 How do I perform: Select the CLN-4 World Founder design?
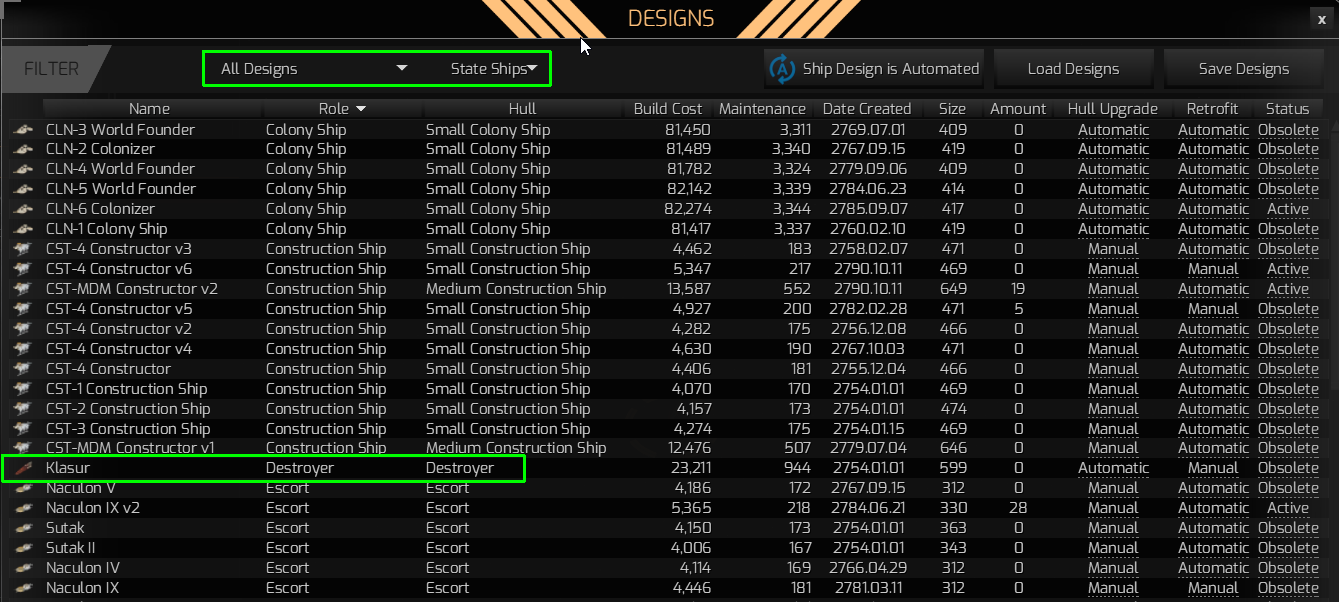tap(120, 169)
